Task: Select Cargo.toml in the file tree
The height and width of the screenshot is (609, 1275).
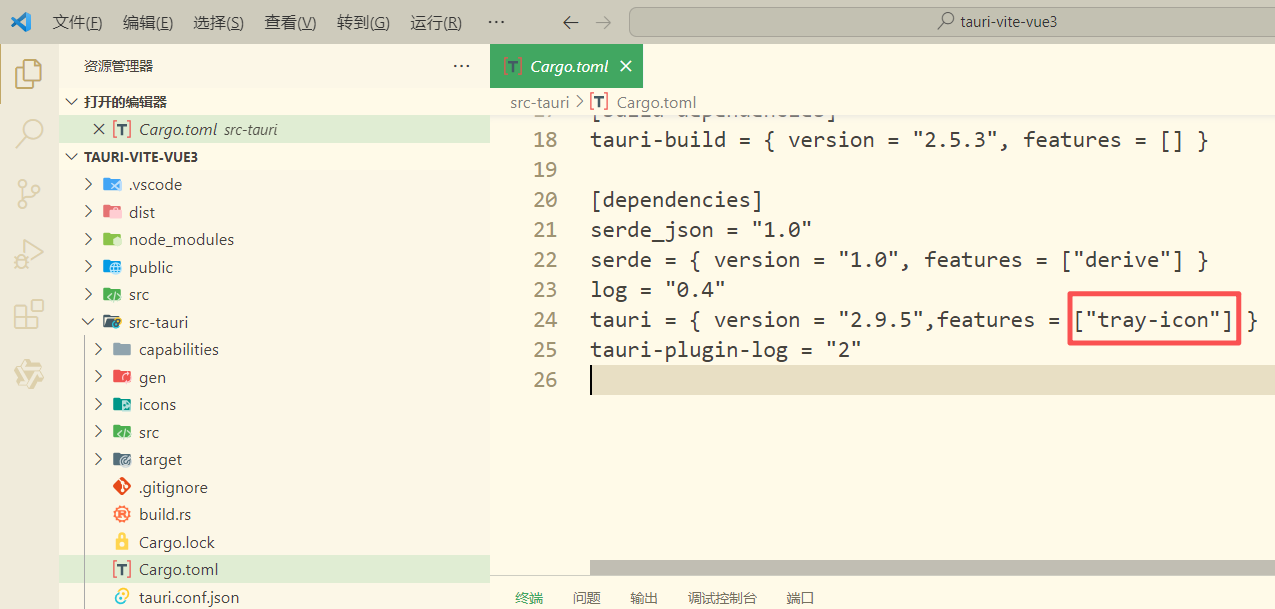Action: [274, 569]
